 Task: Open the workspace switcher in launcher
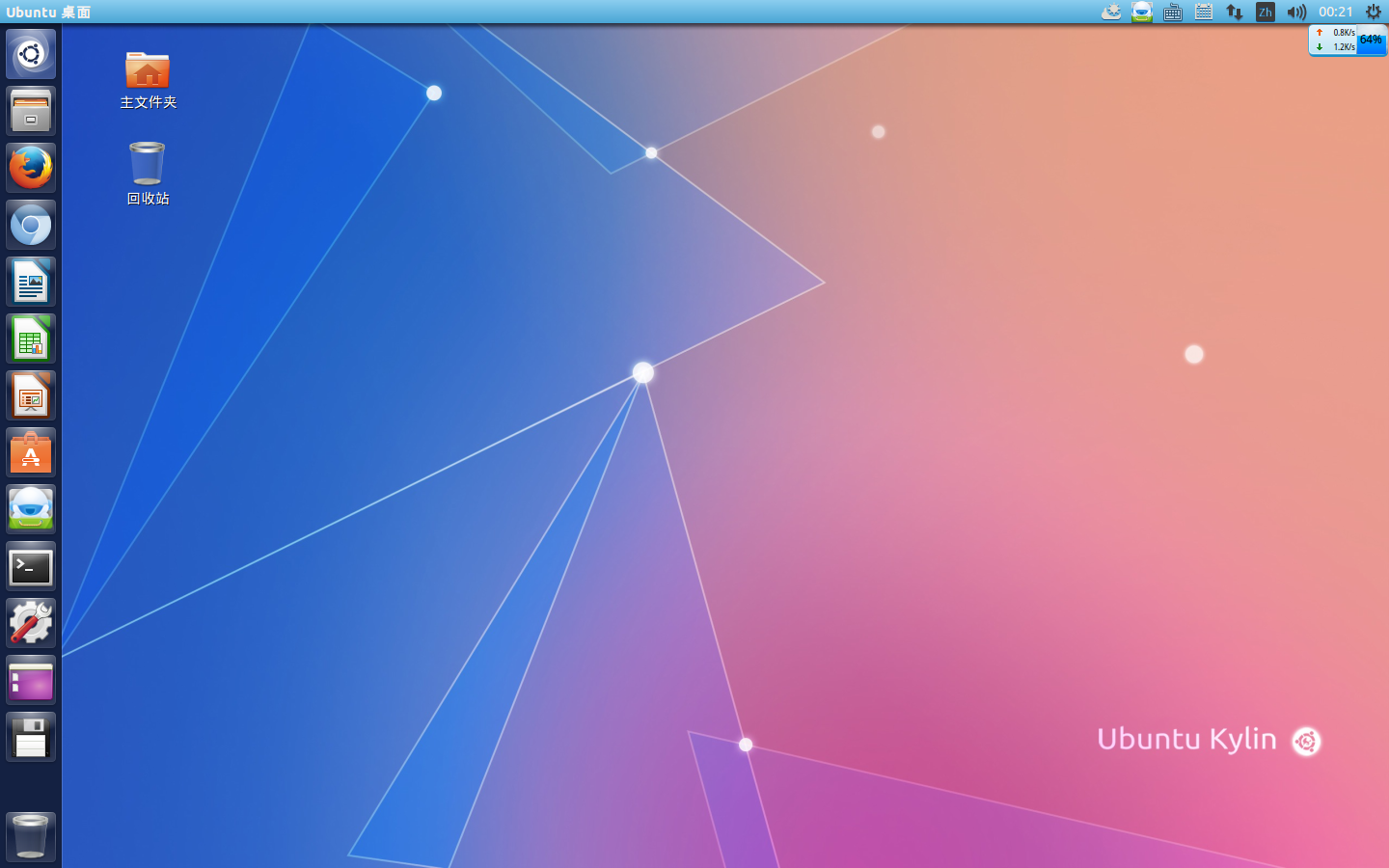pos(31,680)
